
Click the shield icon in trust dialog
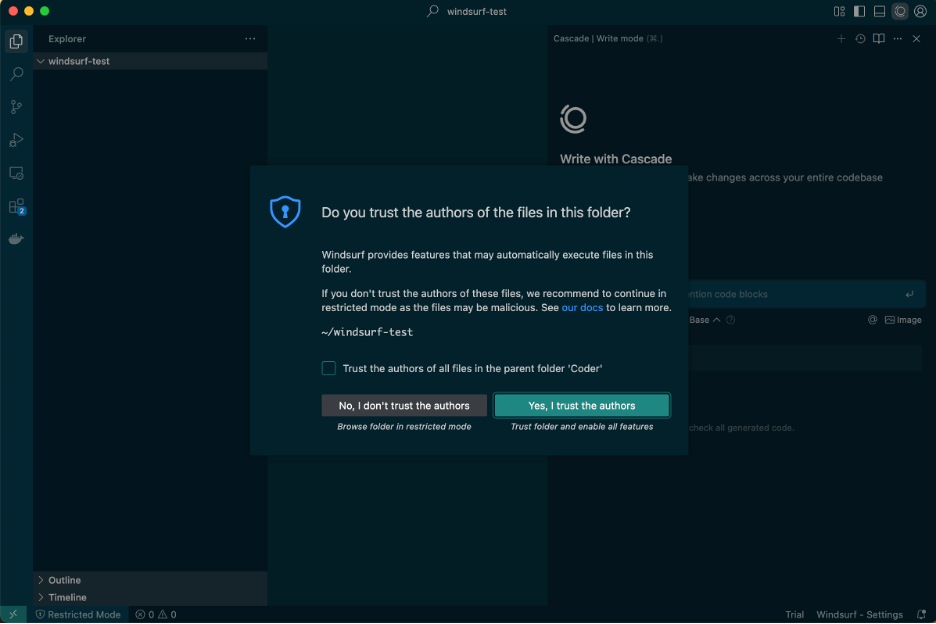tap(285, 211)
